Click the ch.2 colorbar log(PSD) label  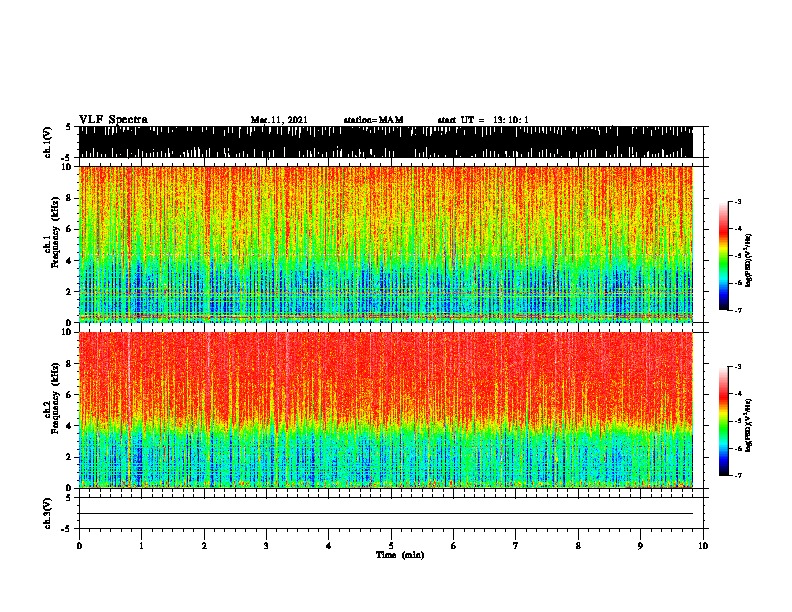click(x=748, y=426)
